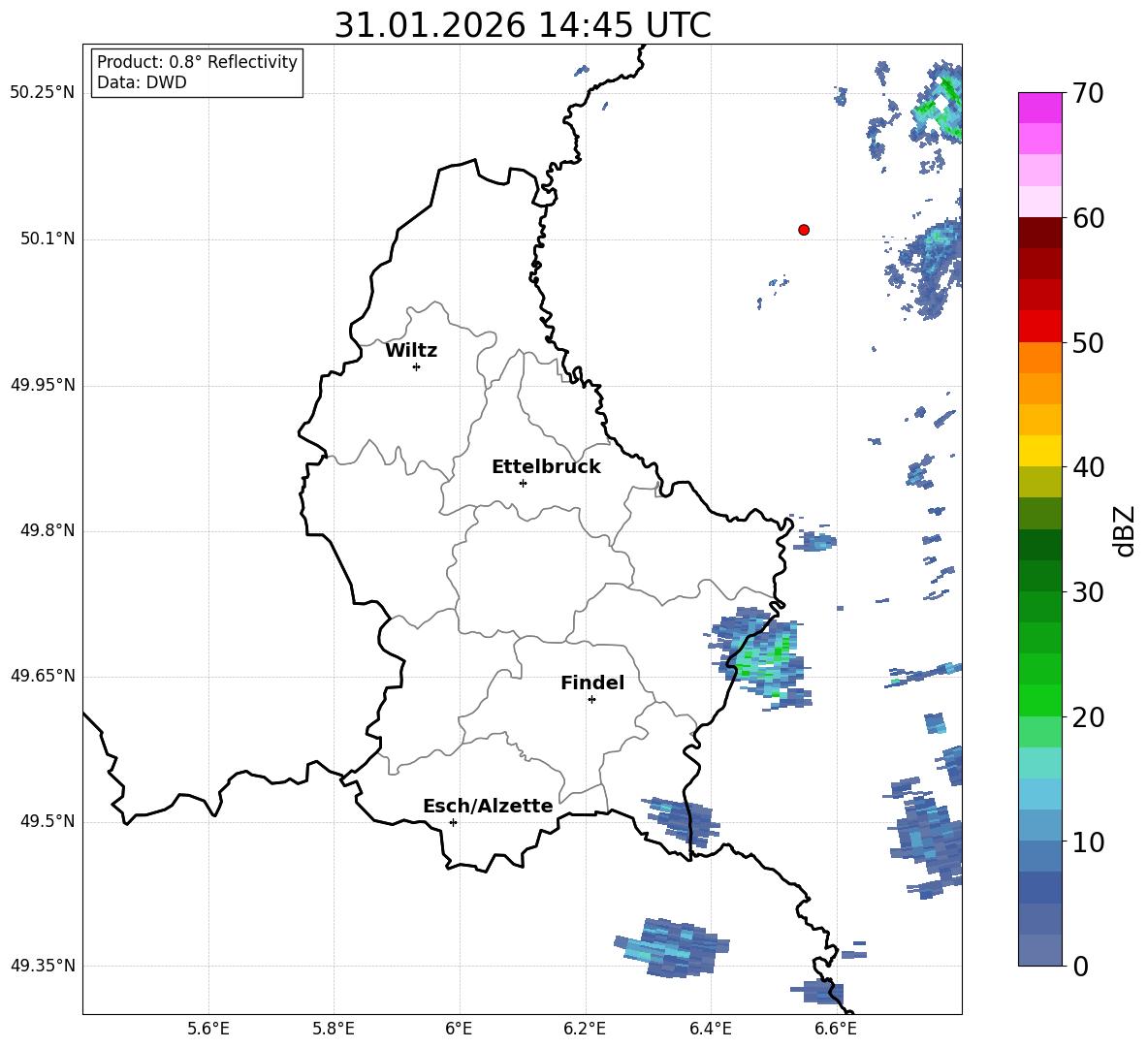Click the plot title 31.01.2026 14:45 UTC
This screenshot has height=1048, width=1148.
pos(523,25)
